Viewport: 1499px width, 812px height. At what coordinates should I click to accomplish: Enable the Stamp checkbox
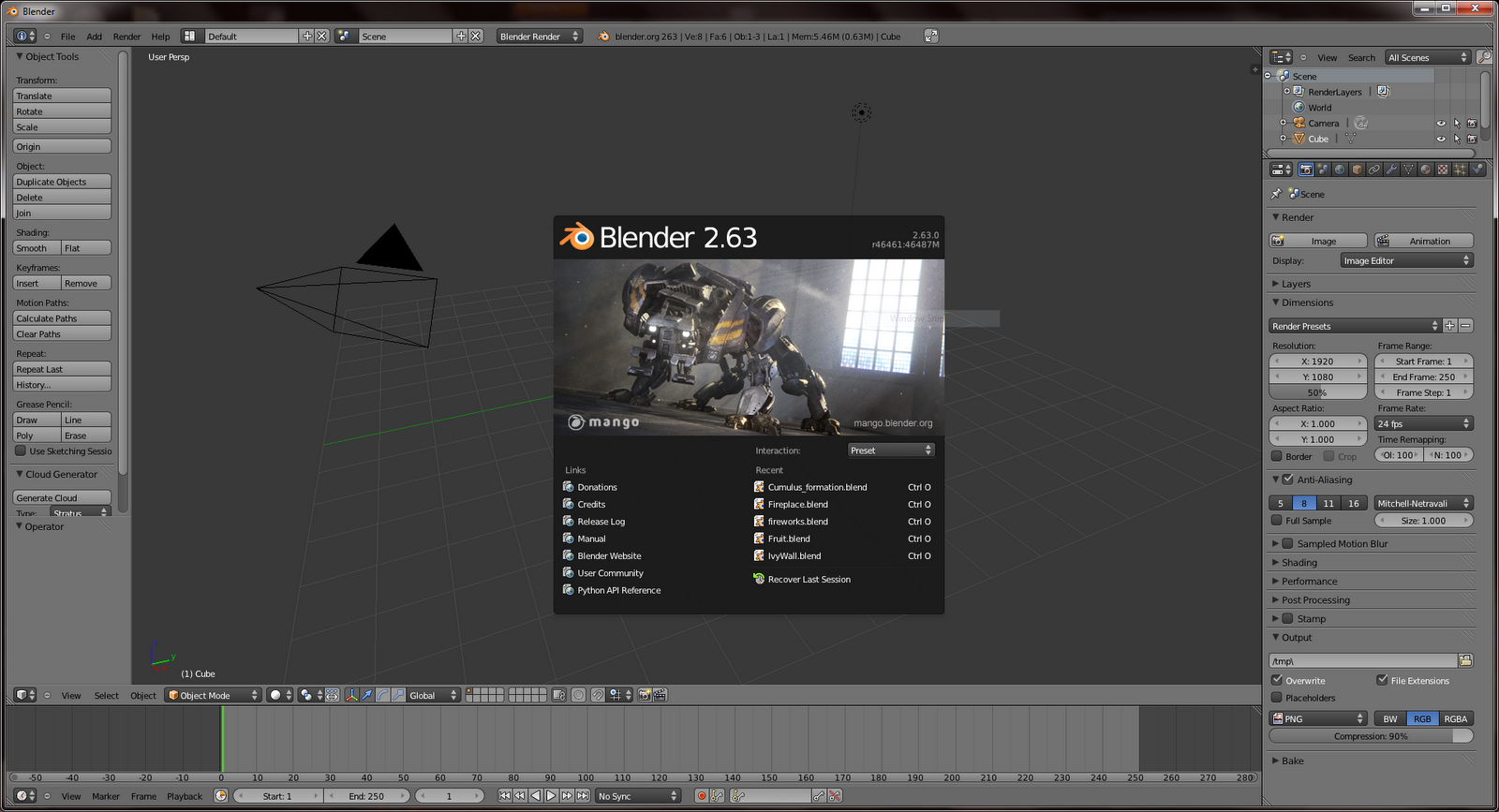coord(1288,618)
